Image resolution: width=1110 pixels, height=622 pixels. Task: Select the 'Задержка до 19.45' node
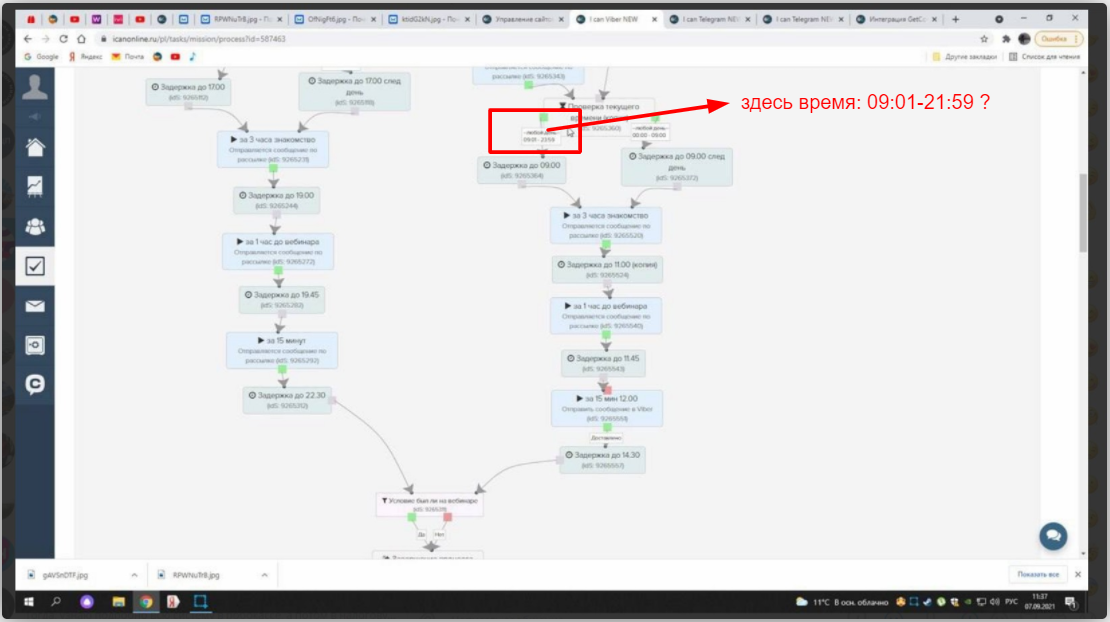tap(282, 299)
